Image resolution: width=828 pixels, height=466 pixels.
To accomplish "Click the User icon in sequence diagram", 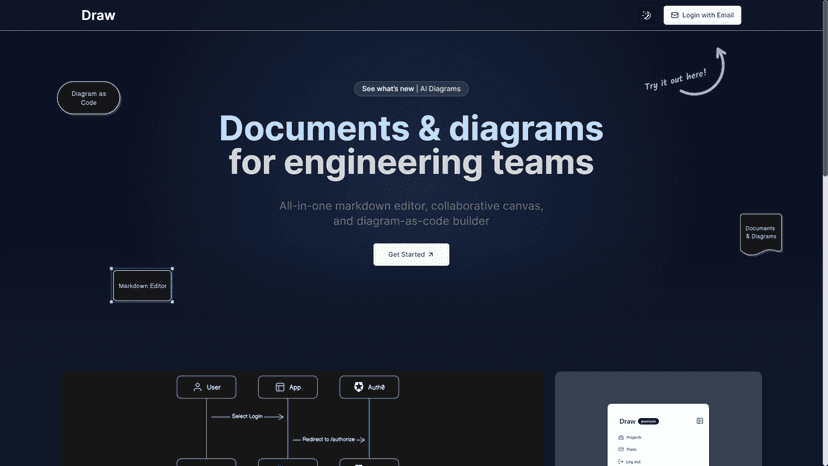I will coord(198,387).
